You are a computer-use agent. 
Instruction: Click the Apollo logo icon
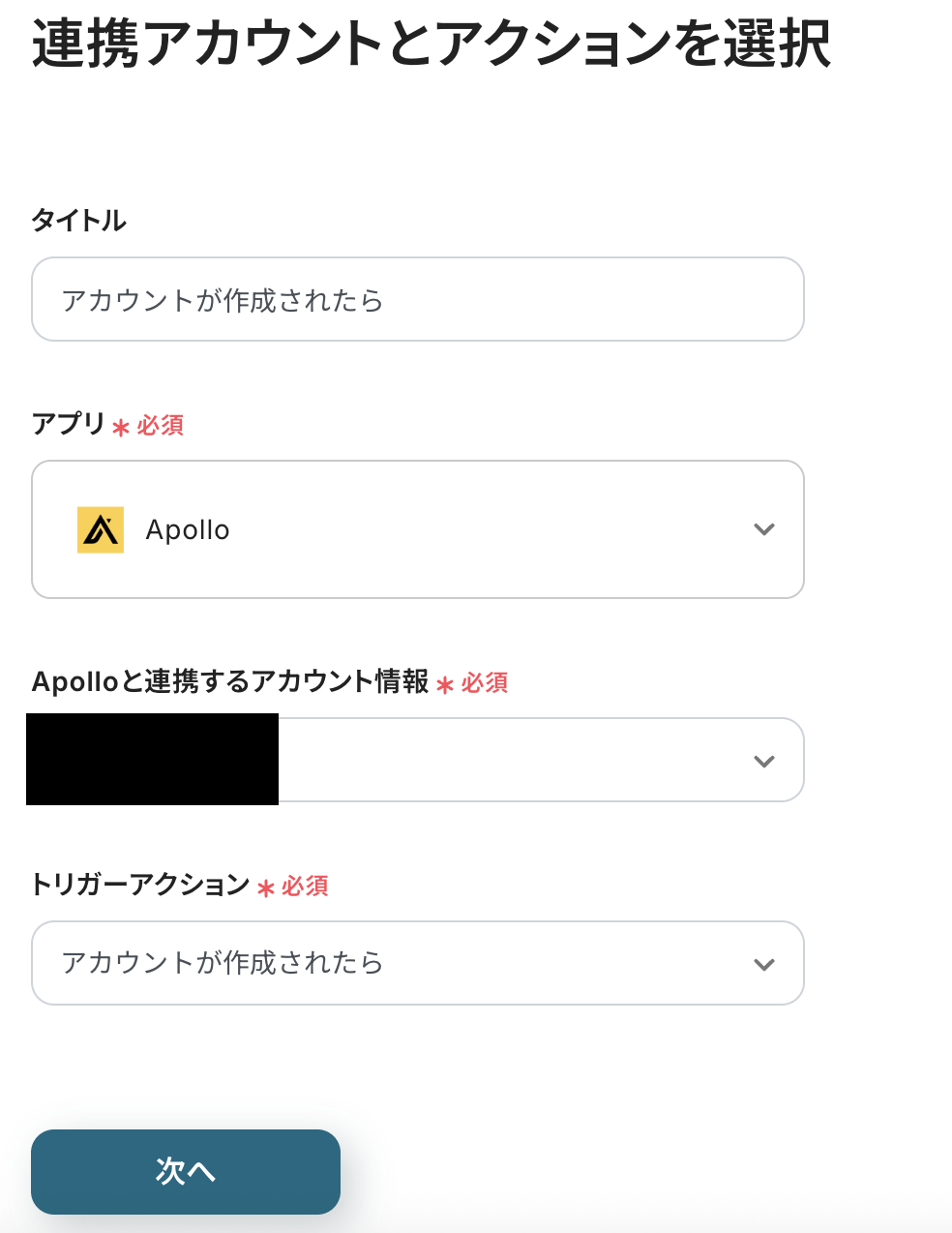click(101, 529)
